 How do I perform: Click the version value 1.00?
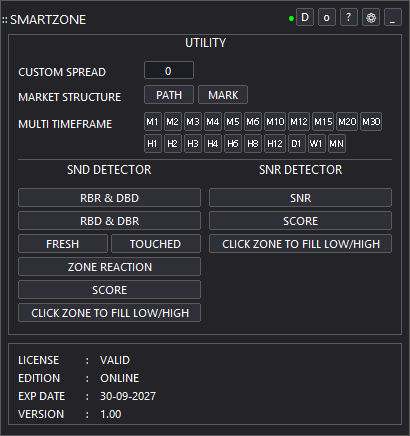(111, 414)
